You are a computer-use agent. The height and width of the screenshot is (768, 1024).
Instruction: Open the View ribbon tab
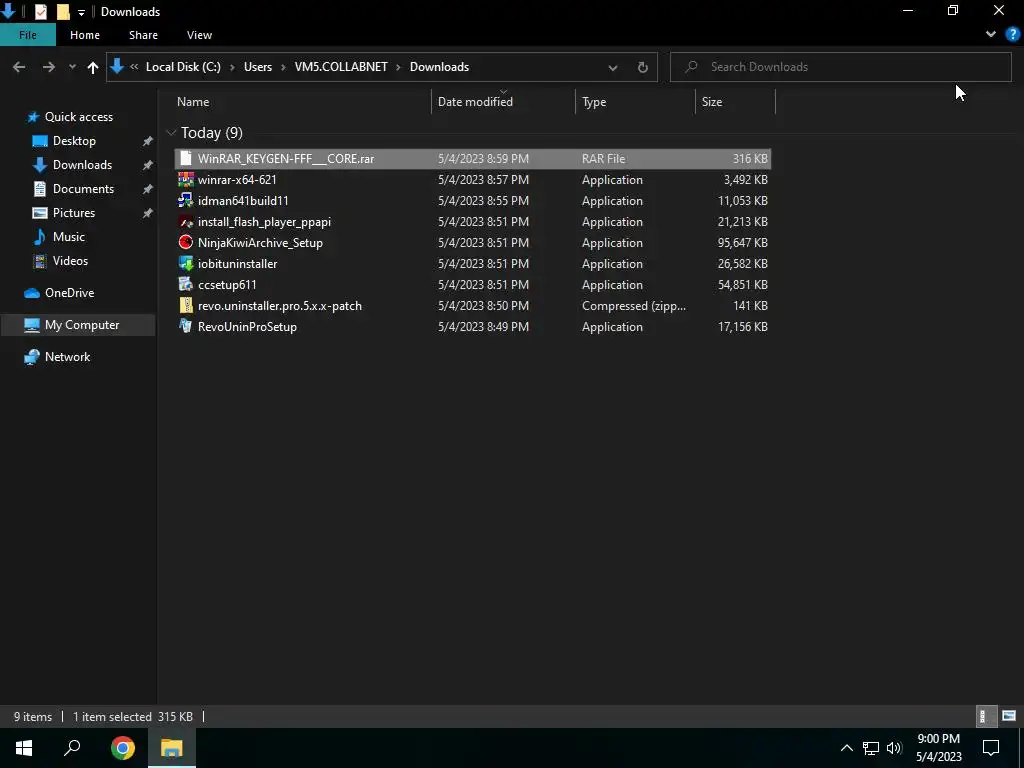[x=199, y=35]
